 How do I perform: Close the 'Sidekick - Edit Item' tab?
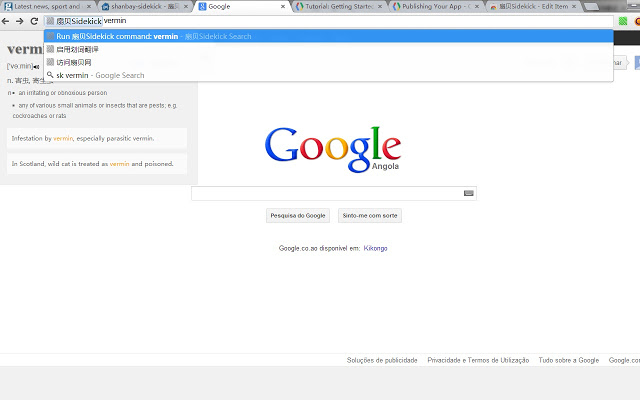tap(574, 7)
